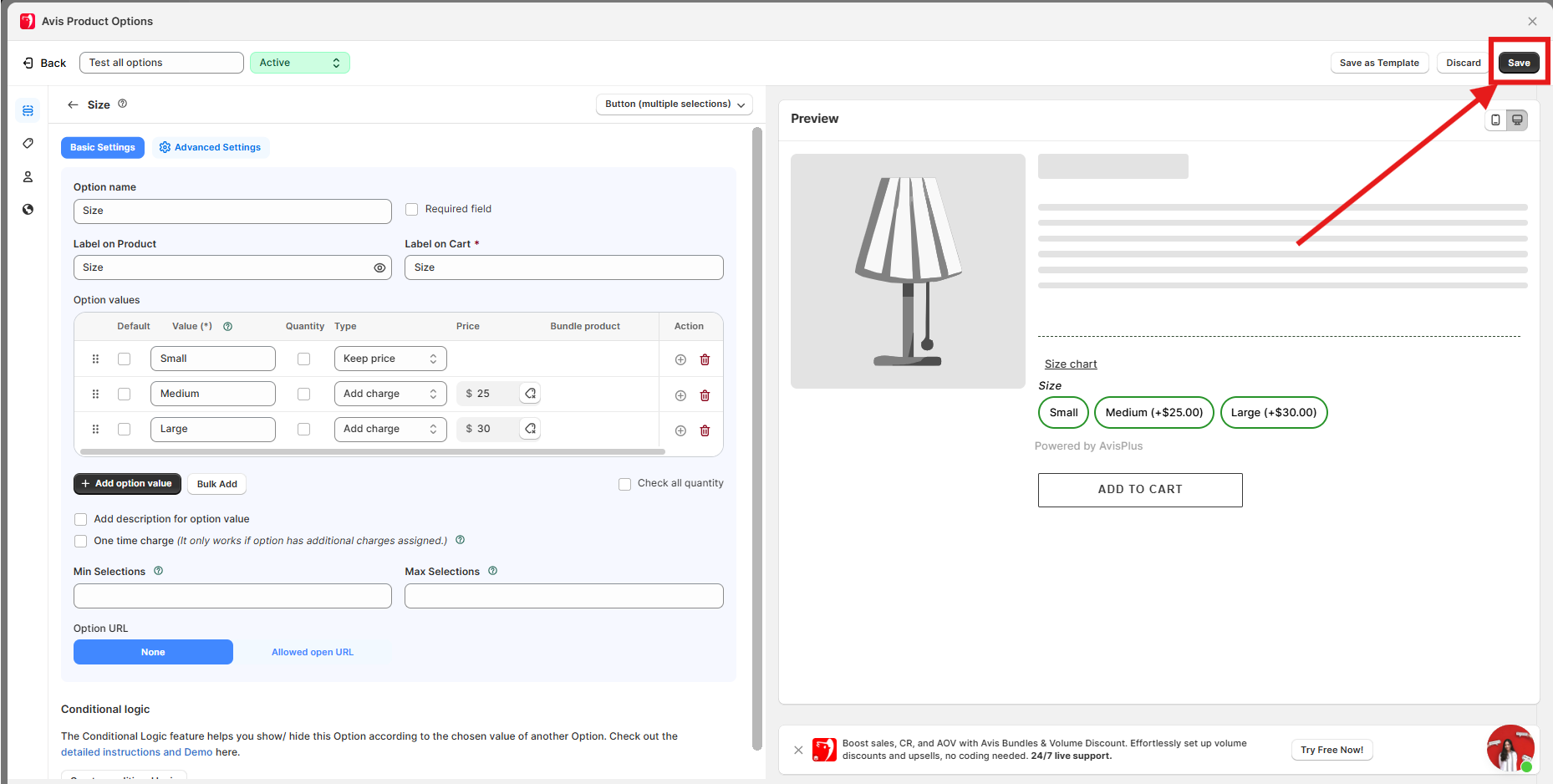
Task: Switch preview to desktop view
Action: [x=1517, y=120]
